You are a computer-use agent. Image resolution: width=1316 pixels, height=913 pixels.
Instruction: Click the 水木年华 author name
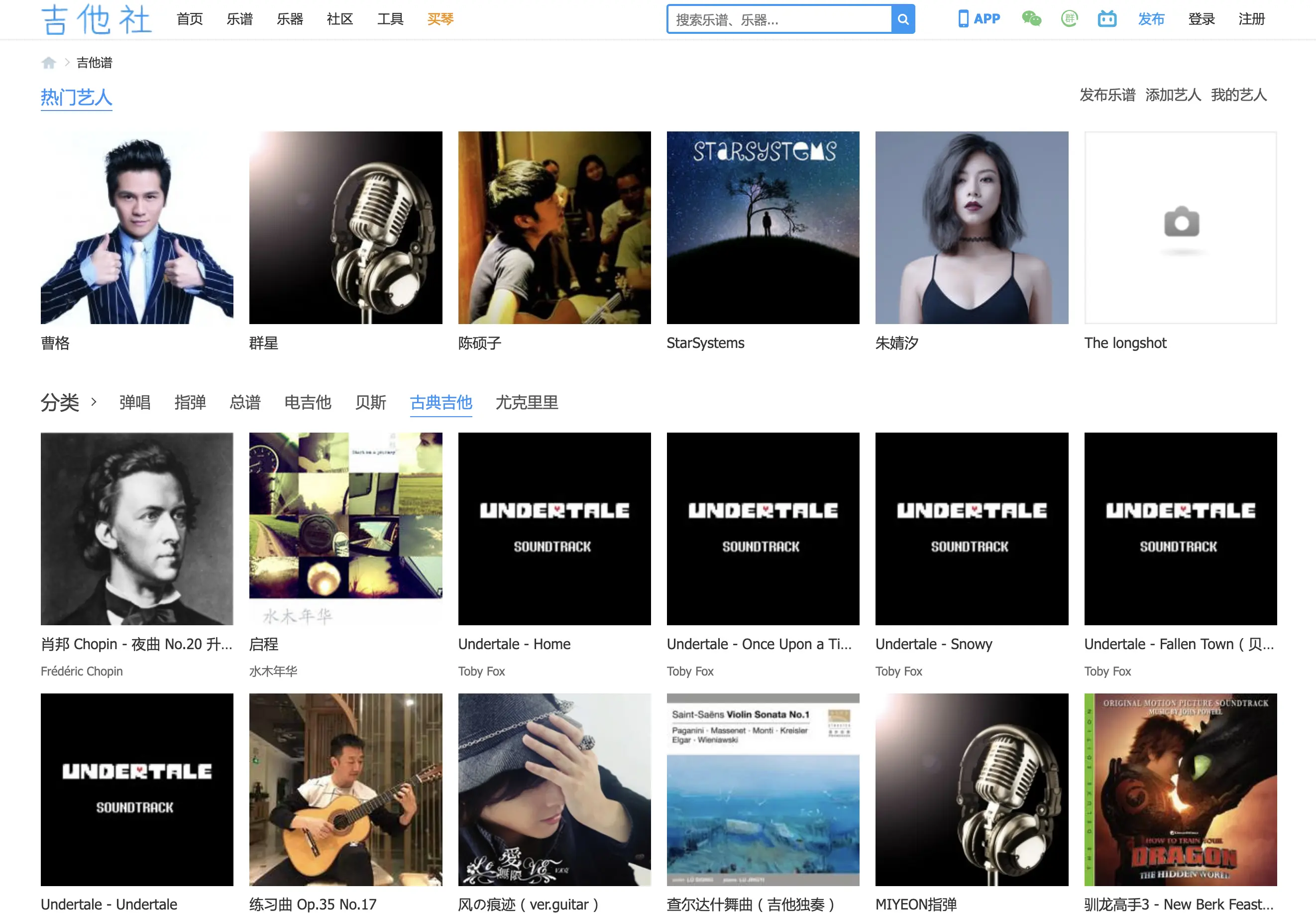[x=273, y=671]
